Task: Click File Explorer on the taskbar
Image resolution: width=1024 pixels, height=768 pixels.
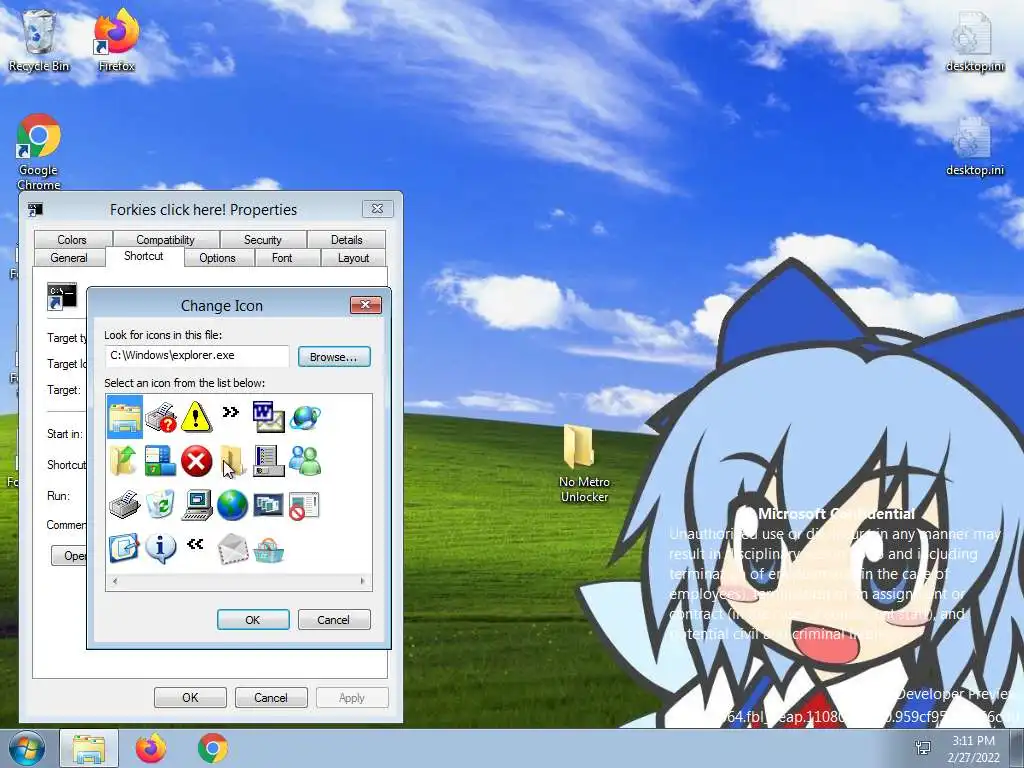Action: [x=89, y=748]
